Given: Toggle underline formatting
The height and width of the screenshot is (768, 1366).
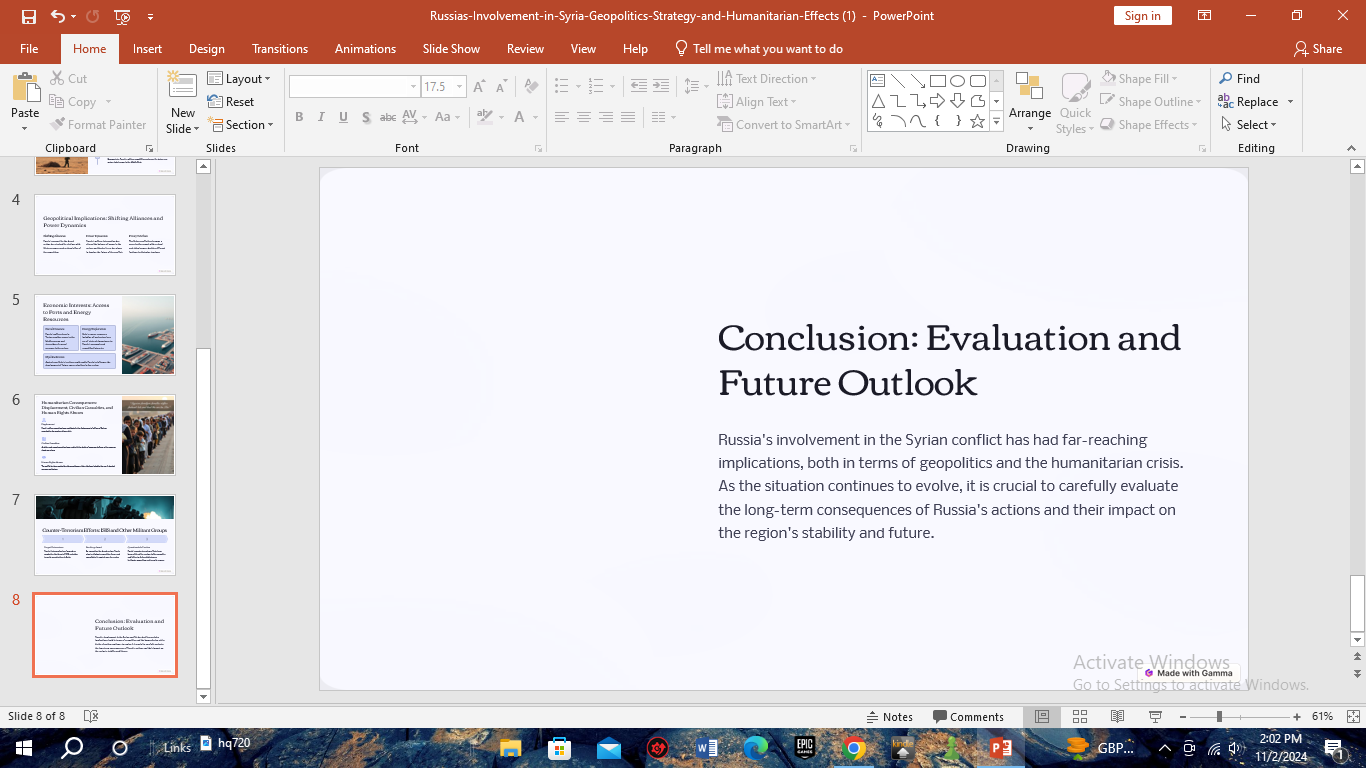Looking at the screenshot, I should pyautogui.click(x=343, y=117).
